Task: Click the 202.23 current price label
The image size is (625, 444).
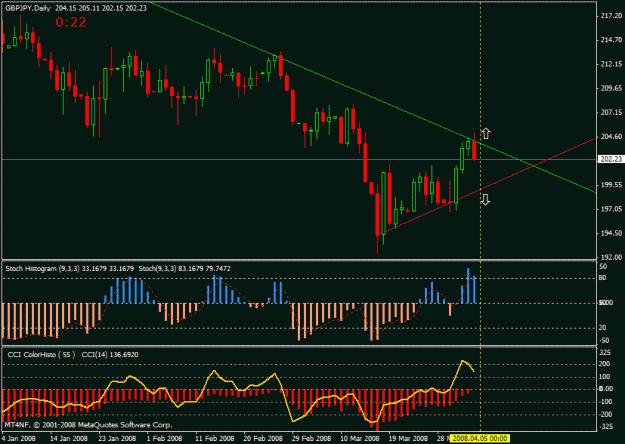Action: 611,159
